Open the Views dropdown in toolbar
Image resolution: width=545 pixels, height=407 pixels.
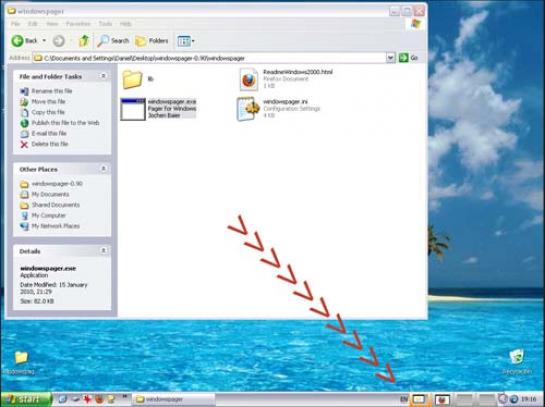pos(186,41)
